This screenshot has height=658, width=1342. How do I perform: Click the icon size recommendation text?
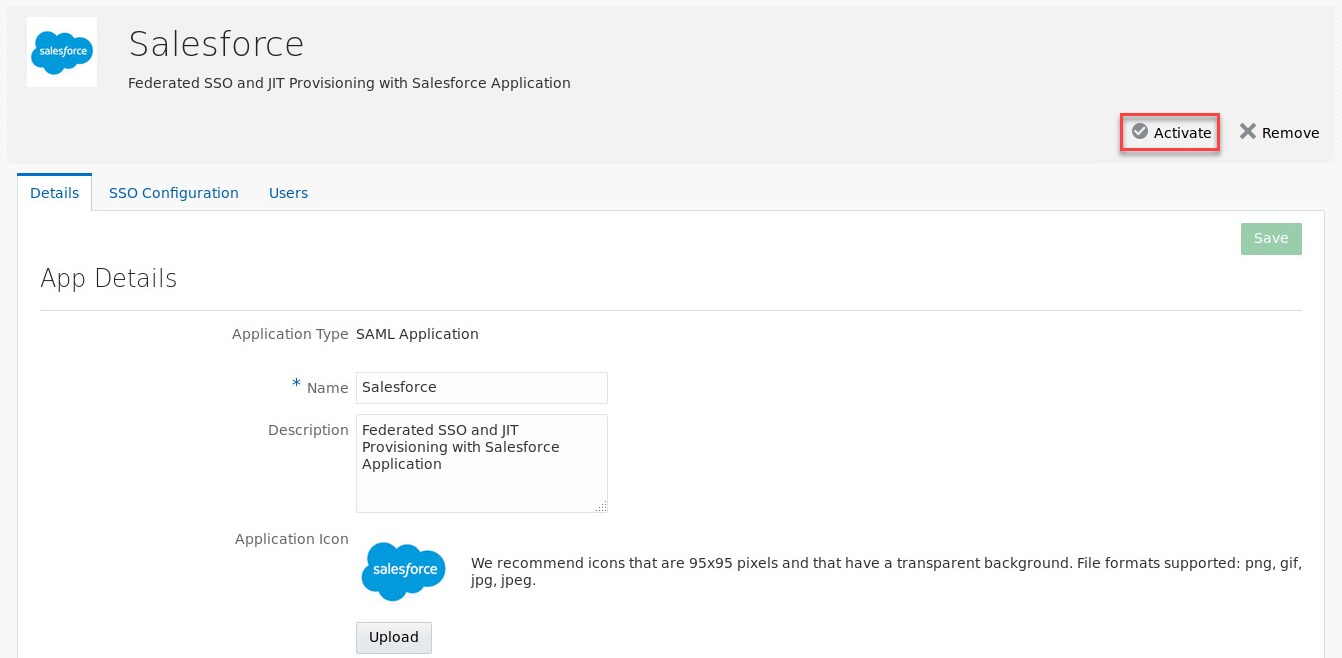886,571
